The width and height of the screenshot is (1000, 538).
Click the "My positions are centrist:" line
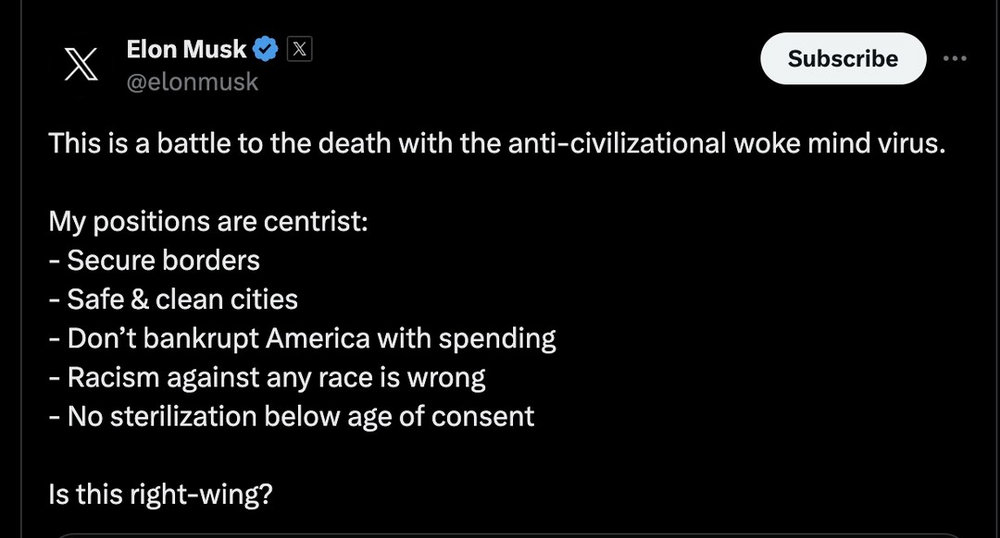[209, 221]
